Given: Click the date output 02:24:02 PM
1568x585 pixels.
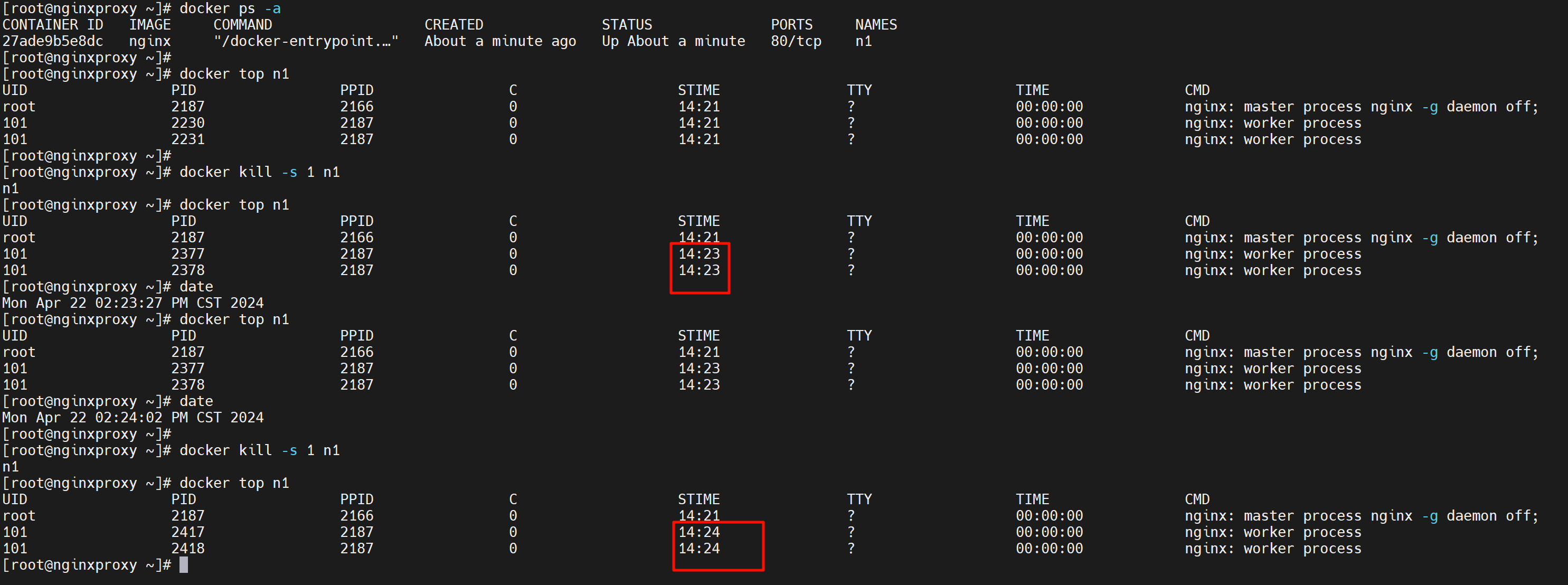Looking at the screenshot, I should [x=141, y=418].
